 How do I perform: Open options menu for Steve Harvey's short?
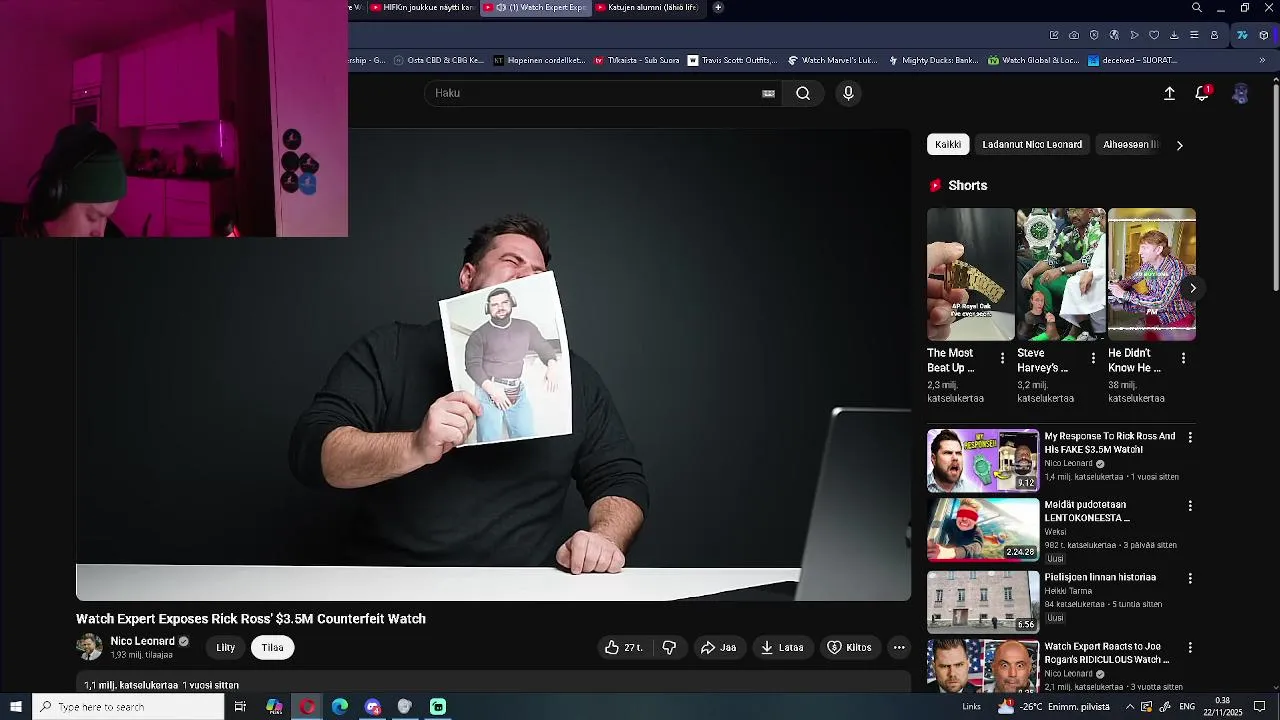pos(1093,358)
